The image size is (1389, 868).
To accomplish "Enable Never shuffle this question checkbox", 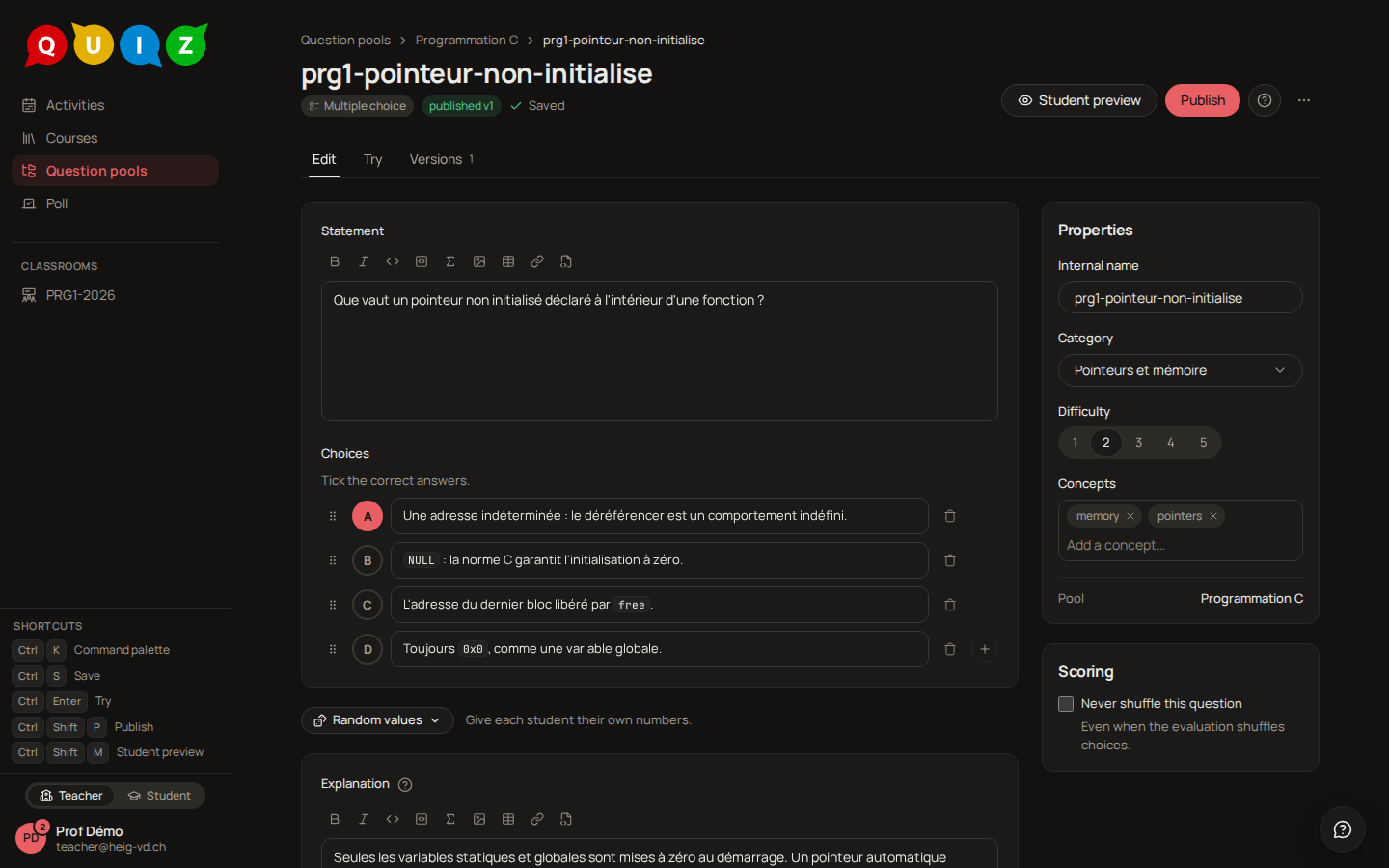I will [x=1066, y=704].
